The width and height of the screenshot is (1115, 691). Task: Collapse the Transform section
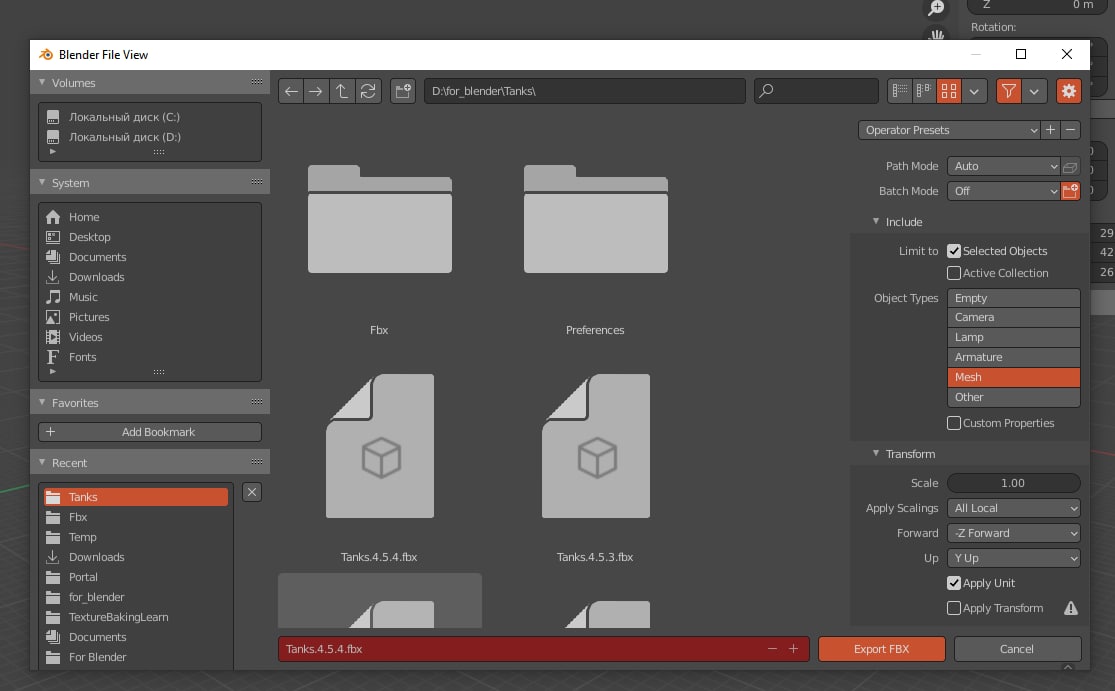pyautogui.click(x=876, y=454)
